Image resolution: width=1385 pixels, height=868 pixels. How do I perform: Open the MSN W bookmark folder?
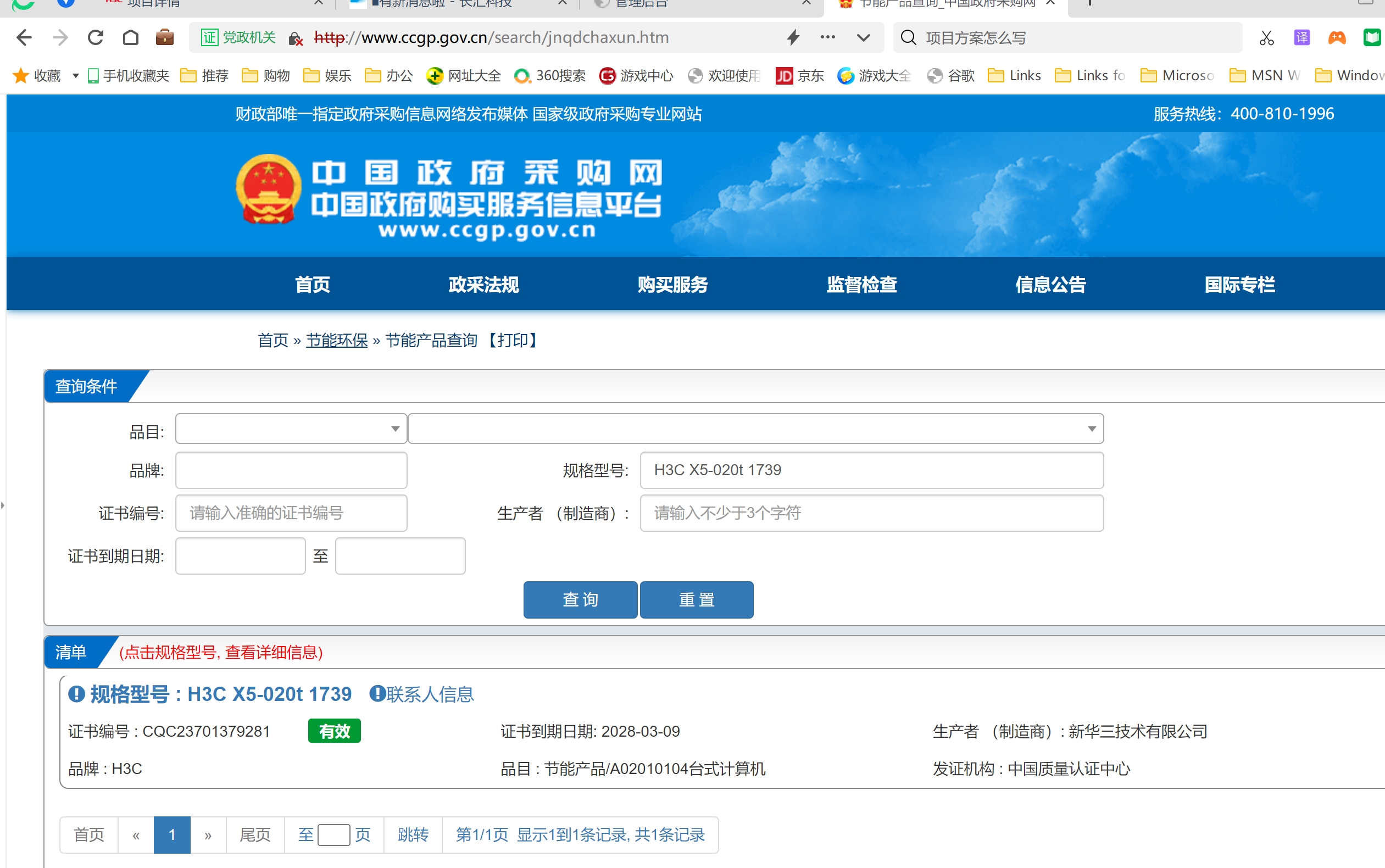(x=1265, y=76)
